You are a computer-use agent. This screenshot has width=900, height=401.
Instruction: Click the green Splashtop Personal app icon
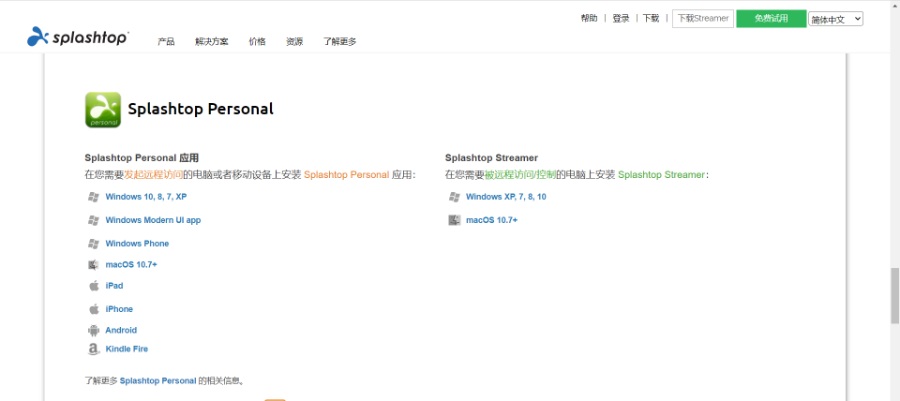click(x=103, y=110)
